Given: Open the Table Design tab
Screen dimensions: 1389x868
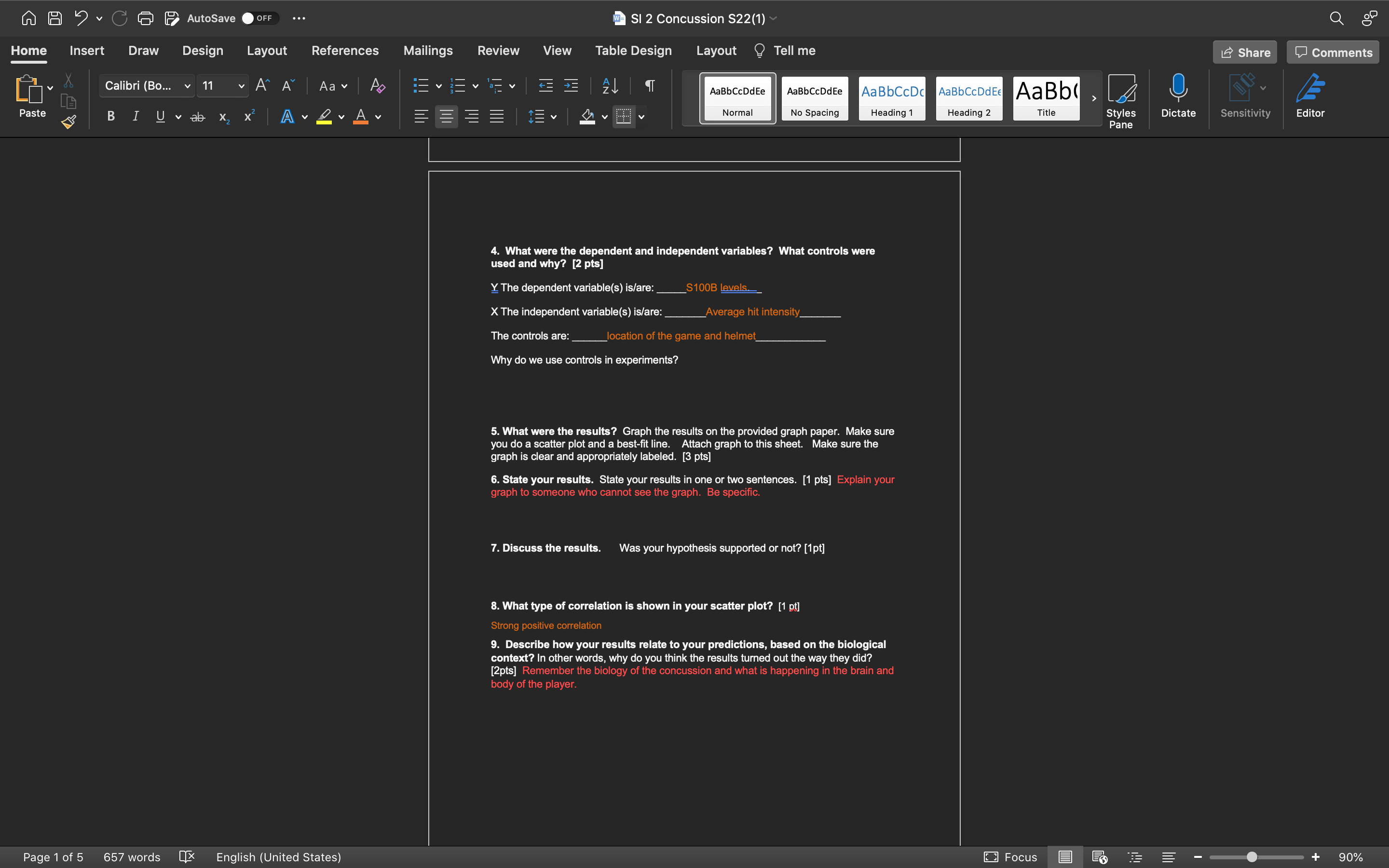Looking at the screenshot, I should 633,51.
